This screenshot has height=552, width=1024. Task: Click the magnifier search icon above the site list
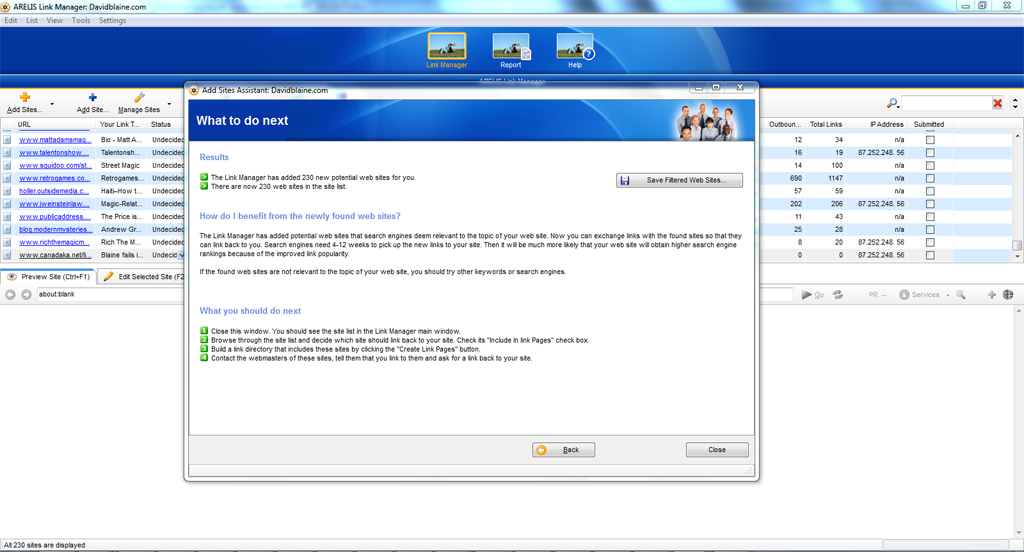point(892,103)
